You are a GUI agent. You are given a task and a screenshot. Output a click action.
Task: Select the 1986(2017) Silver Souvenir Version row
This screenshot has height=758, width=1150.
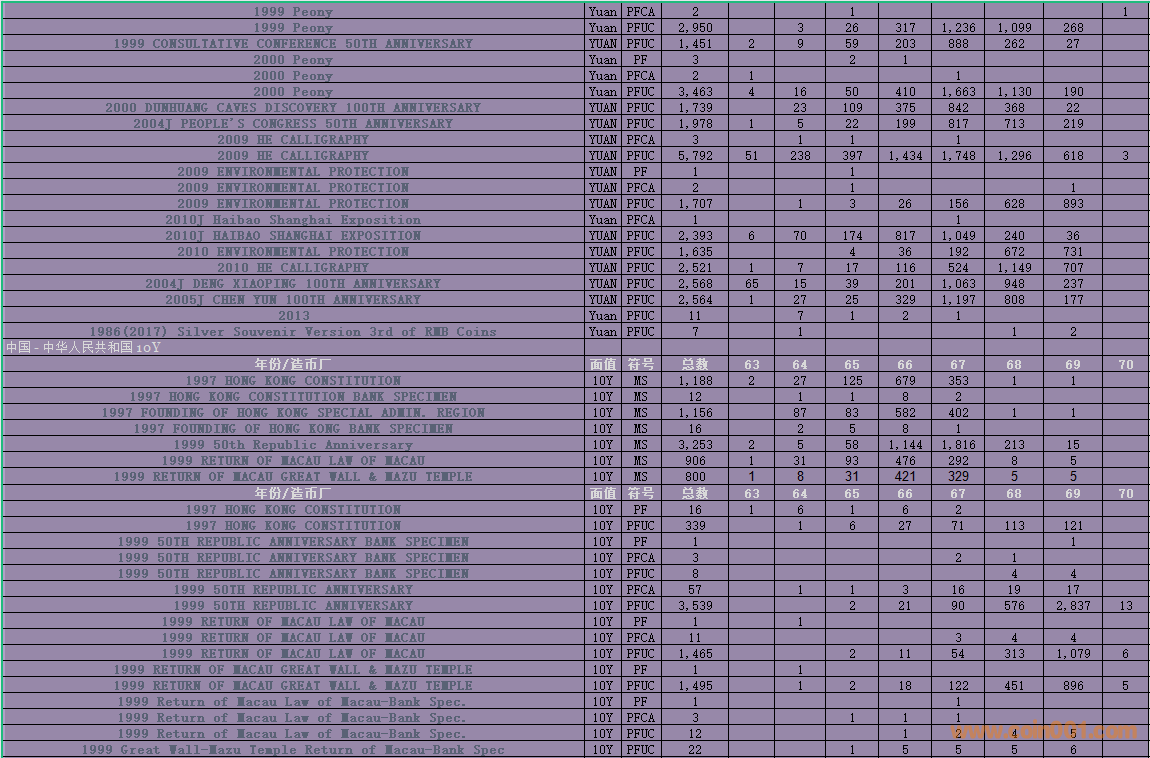click(293, 332)
